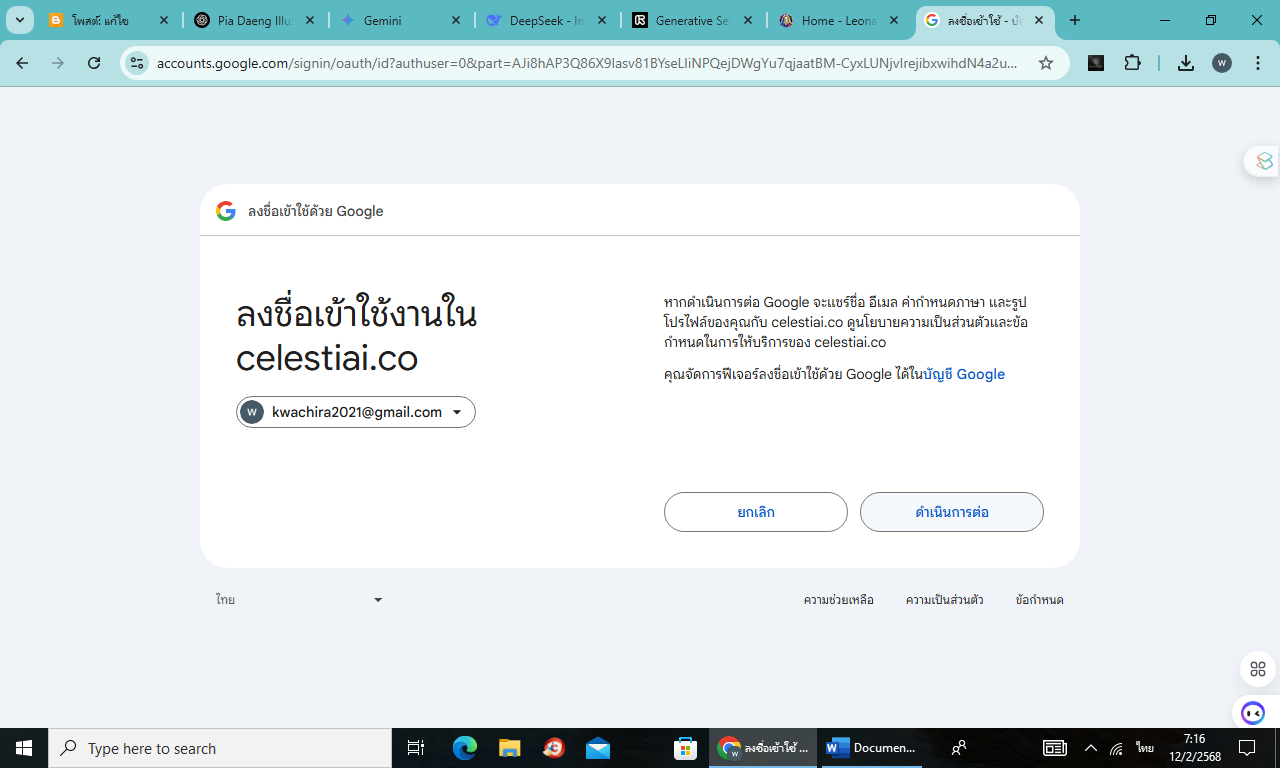Click the dark extension icon left of Extensions
1280x768 pixels.
coord(1096,63)
